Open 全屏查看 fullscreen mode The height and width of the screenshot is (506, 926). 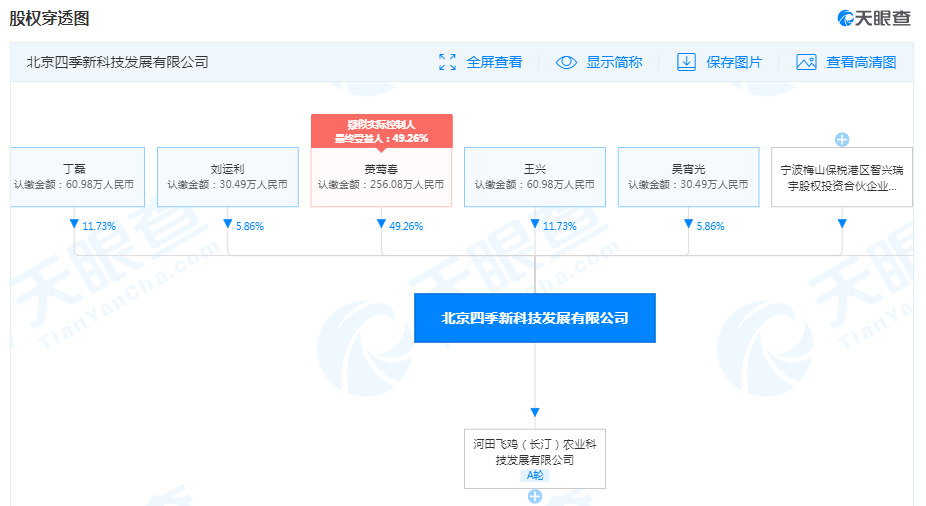click(494, 62)
